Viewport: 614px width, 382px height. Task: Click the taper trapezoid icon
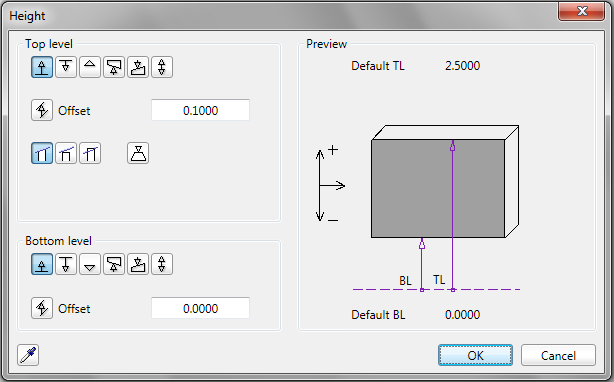[138, 153]
